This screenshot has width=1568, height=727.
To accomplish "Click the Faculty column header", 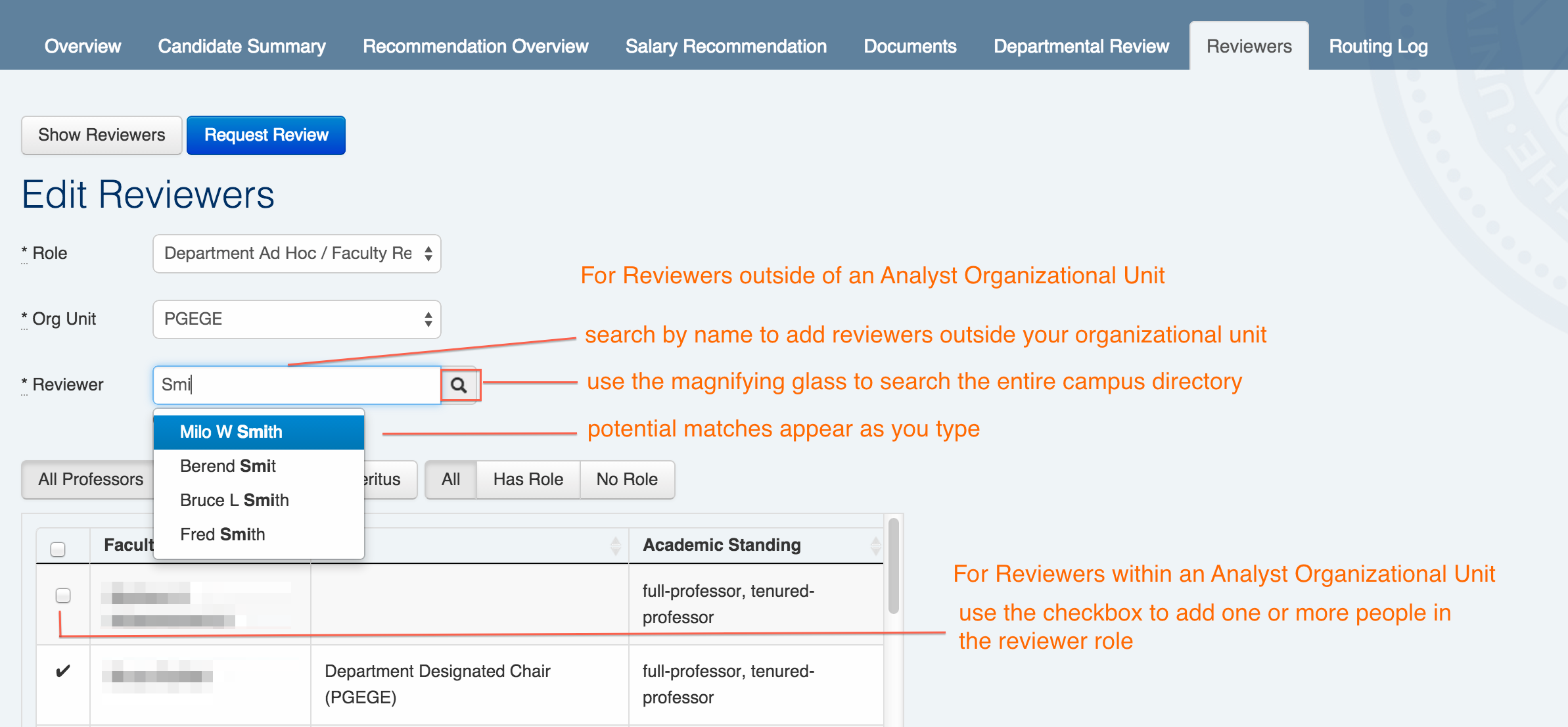I will 128,546.
